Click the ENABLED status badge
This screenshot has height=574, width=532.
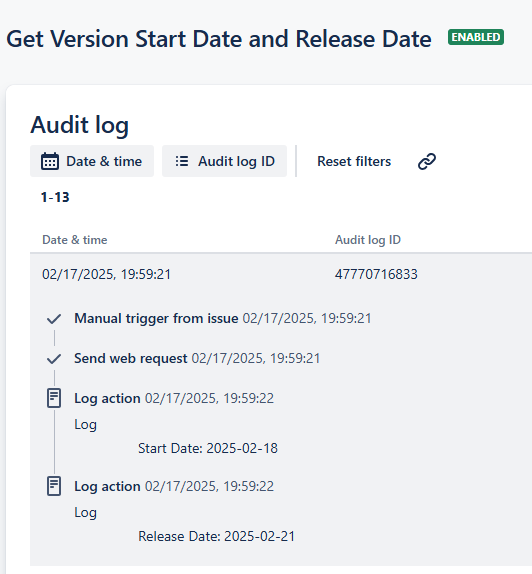[x=476, y=37]
